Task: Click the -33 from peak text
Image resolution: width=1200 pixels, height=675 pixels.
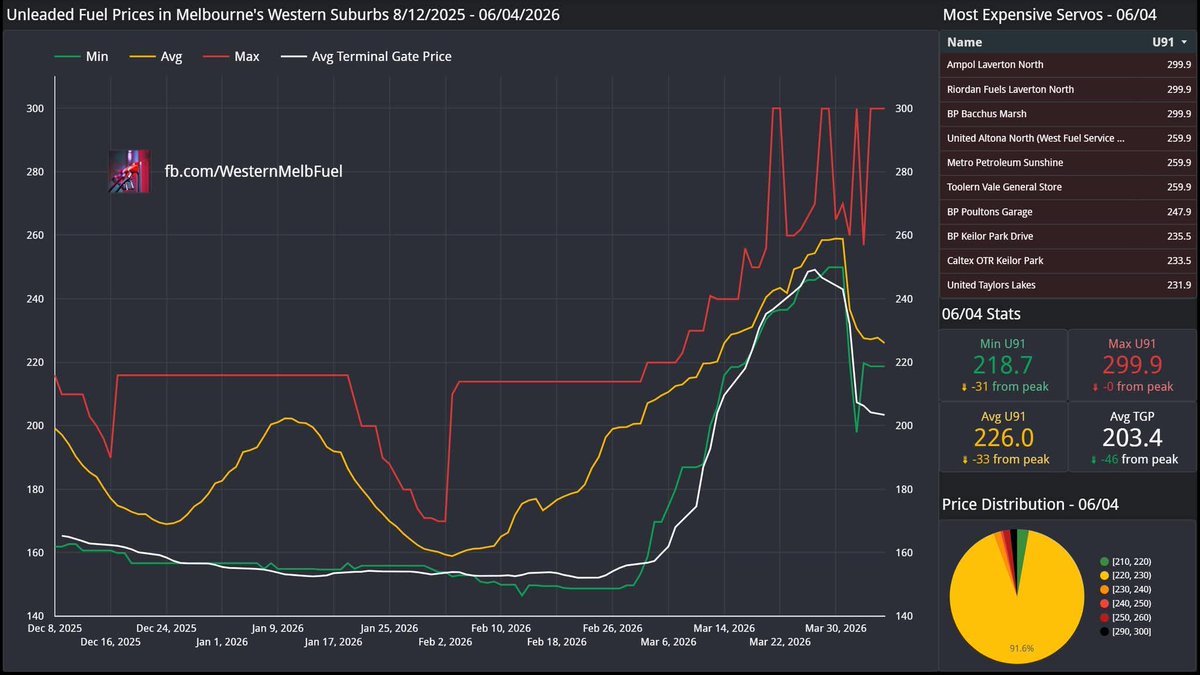Action: pos(1003,460)
